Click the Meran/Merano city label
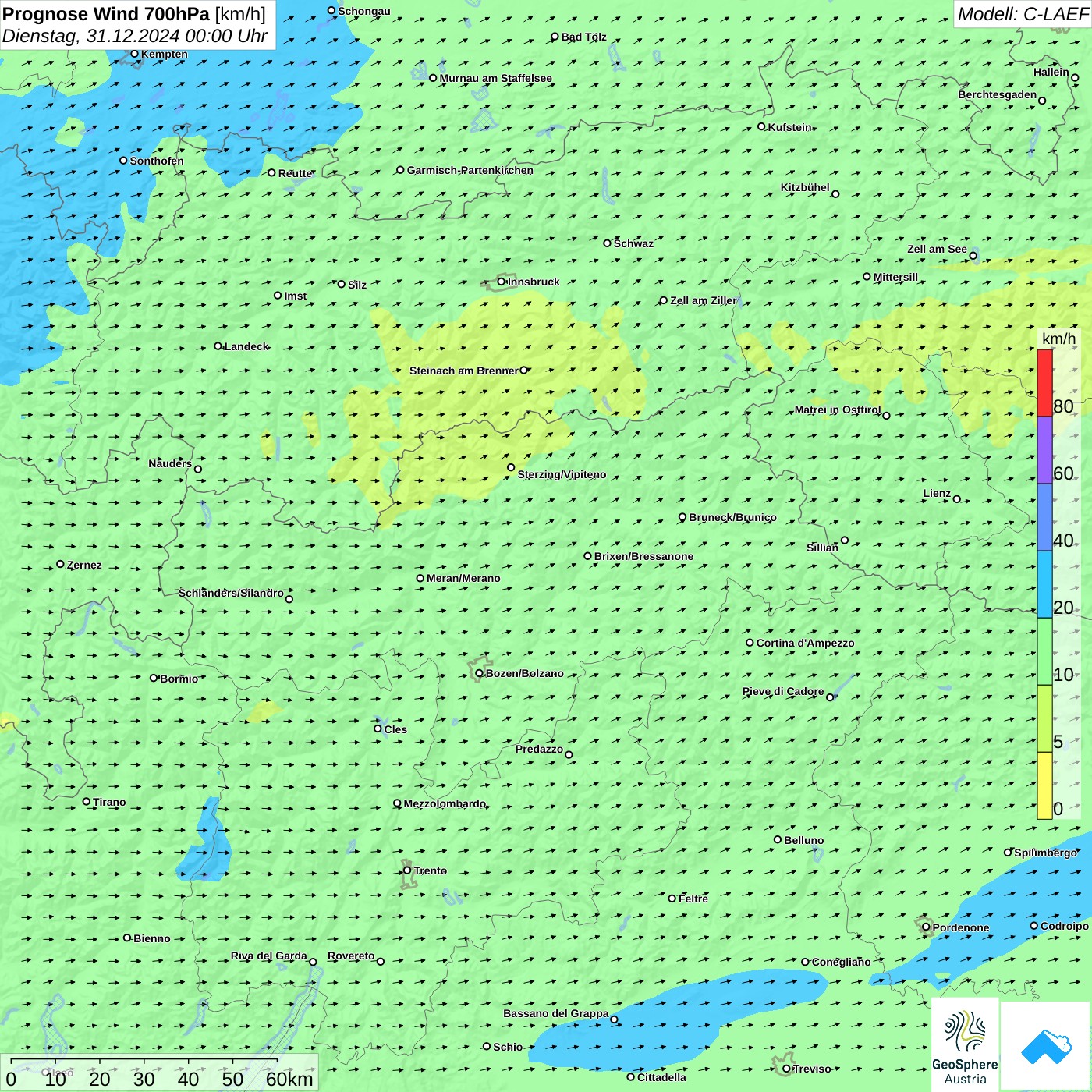1092x1092 pixels. click(x=463, y=578)
